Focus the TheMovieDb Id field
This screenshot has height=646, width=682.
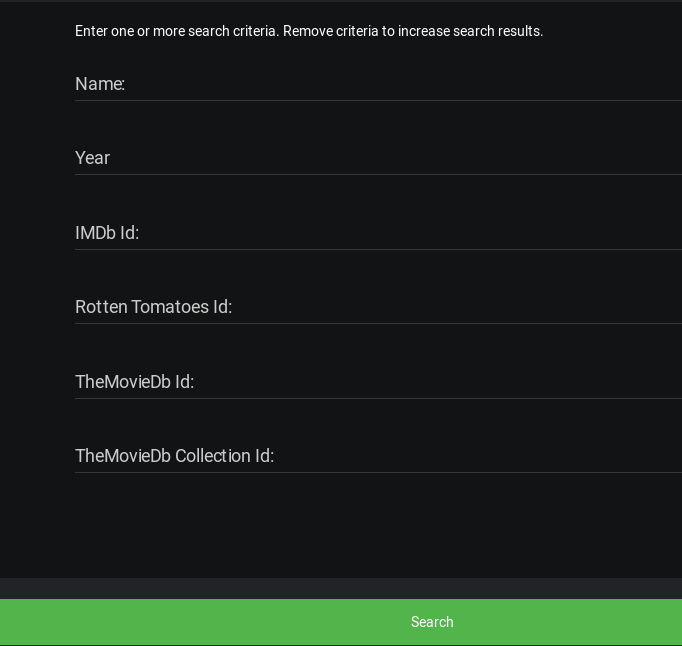point(378,382)
